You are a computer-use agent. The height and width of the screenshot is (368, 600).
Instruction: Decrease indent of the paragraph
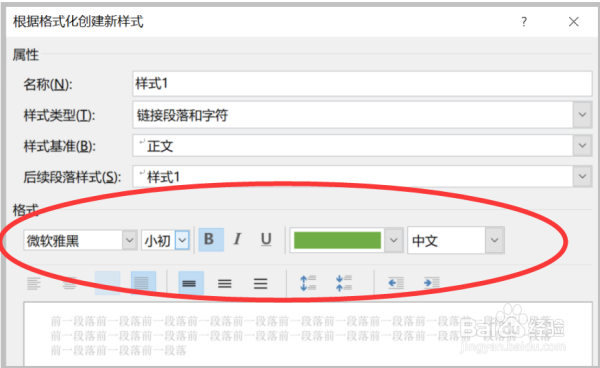pyautogui.click(x=396, y=283)
